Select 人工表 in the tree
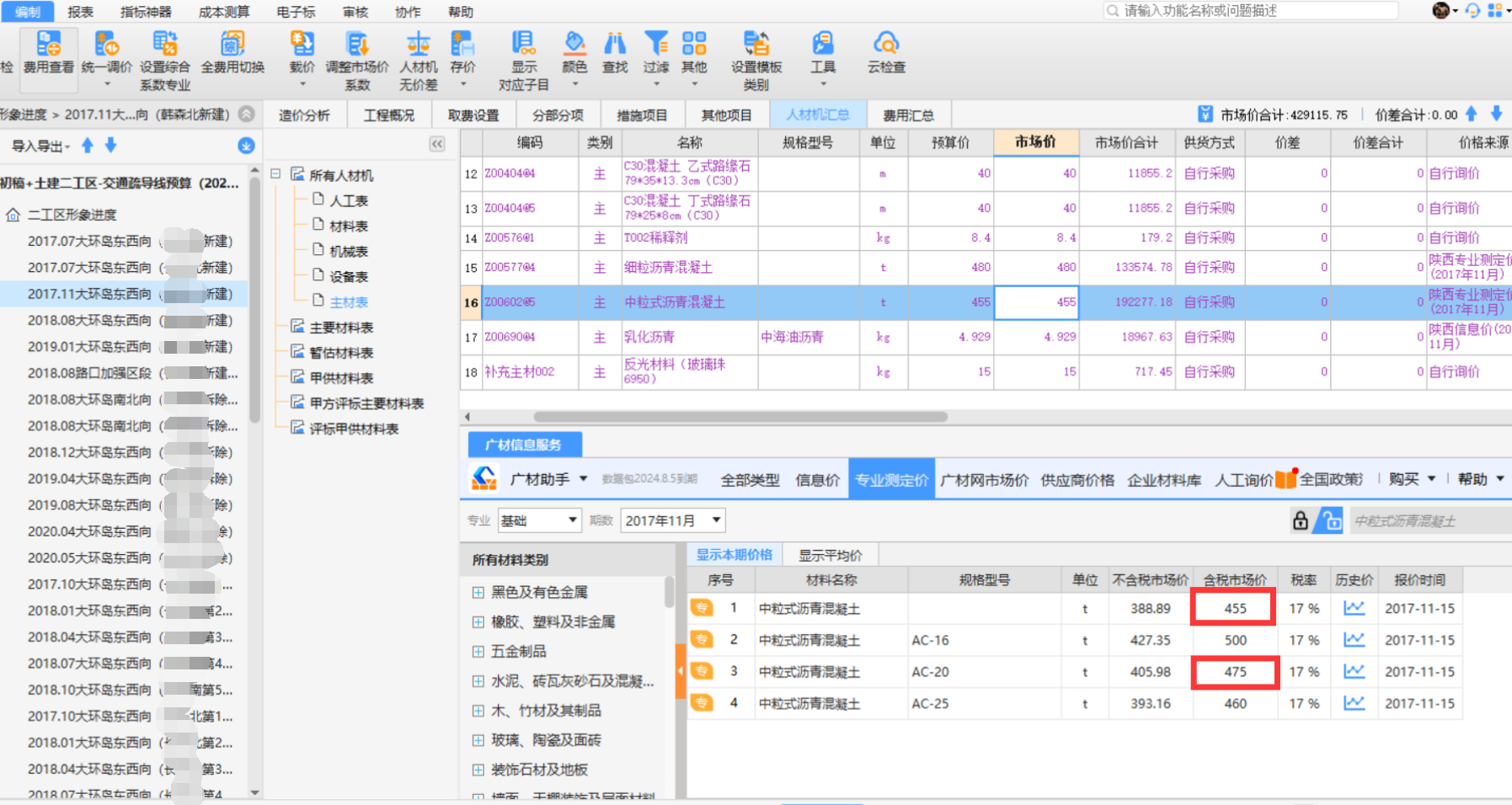Image resolution: width=1512 pixels, height=805 pixels. tap(349, 200)
